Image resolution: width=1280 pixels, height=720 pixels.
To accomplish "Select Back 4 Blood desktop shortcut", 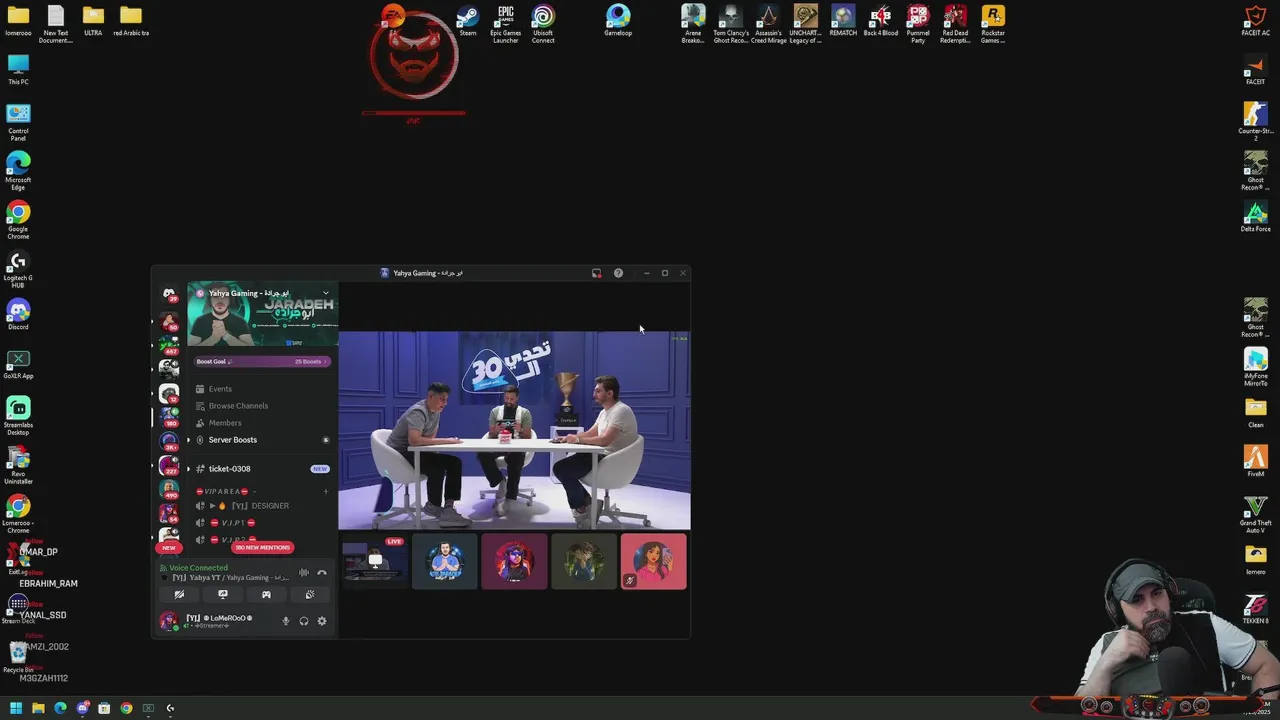I will click(x=881, y=21).
